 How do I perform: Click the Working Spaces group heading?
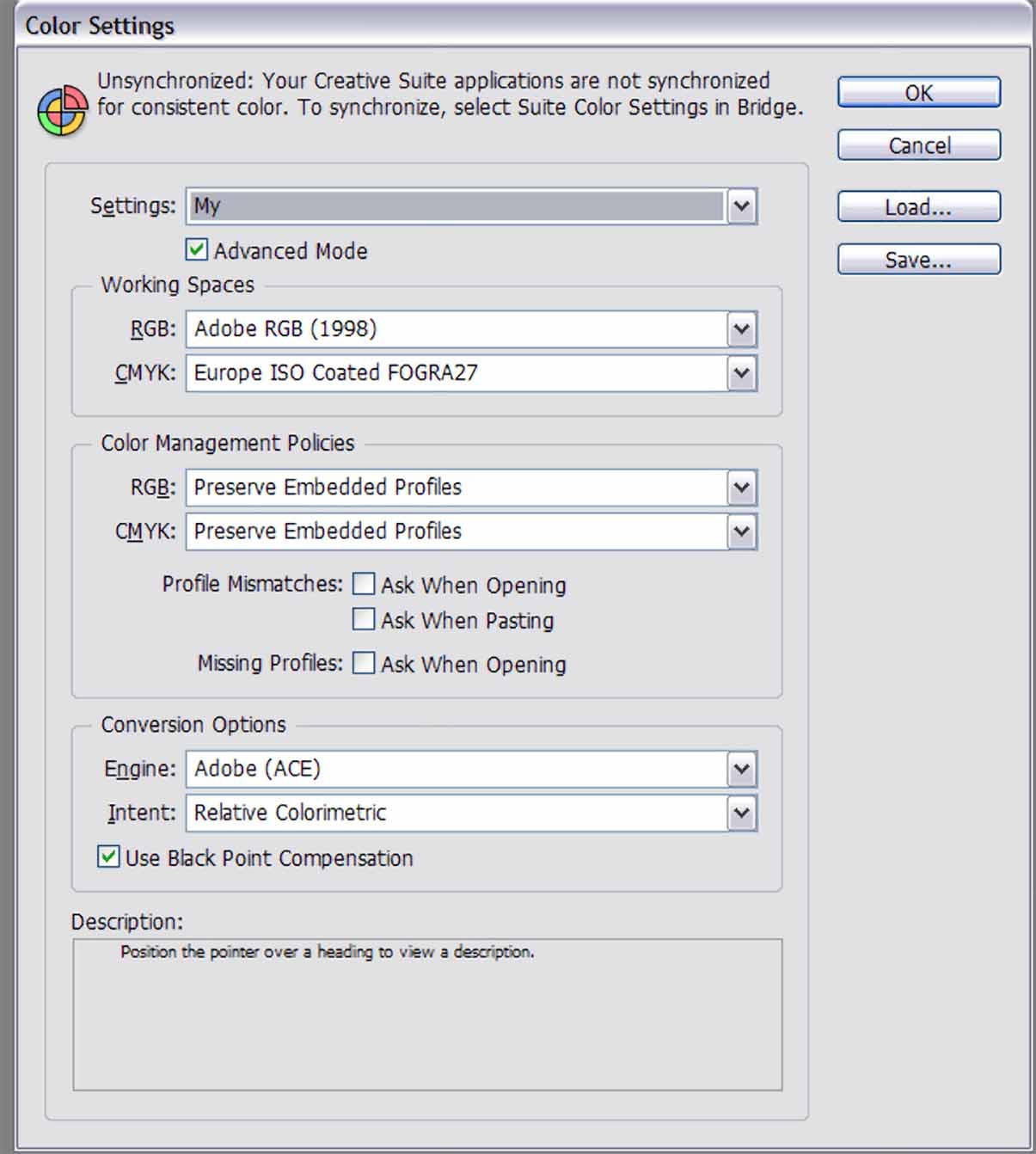coord(178,285)
